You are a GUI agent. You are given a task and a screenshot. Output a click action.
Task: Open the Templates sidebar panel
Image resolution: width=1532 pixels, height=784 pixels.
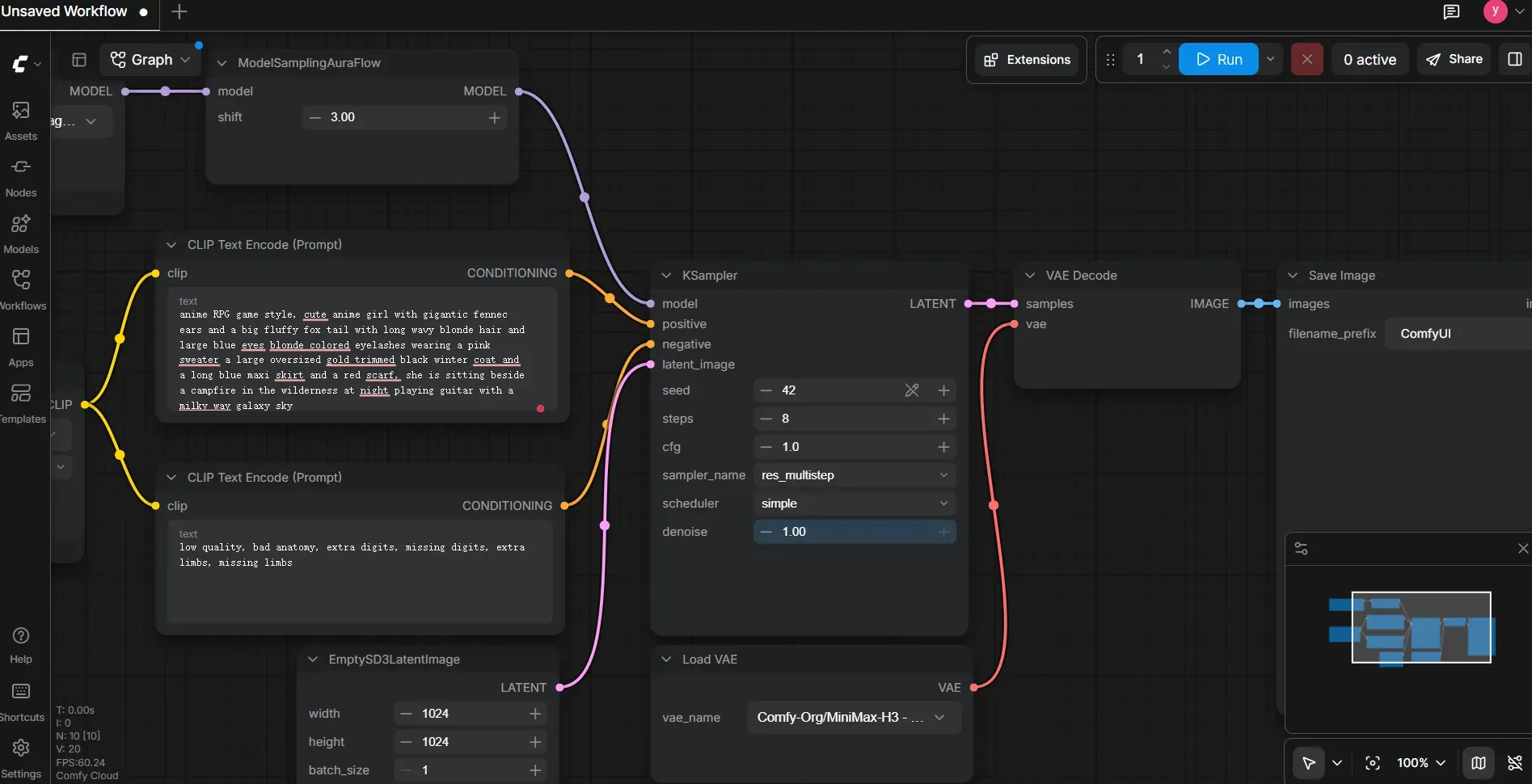pos(21,403)
